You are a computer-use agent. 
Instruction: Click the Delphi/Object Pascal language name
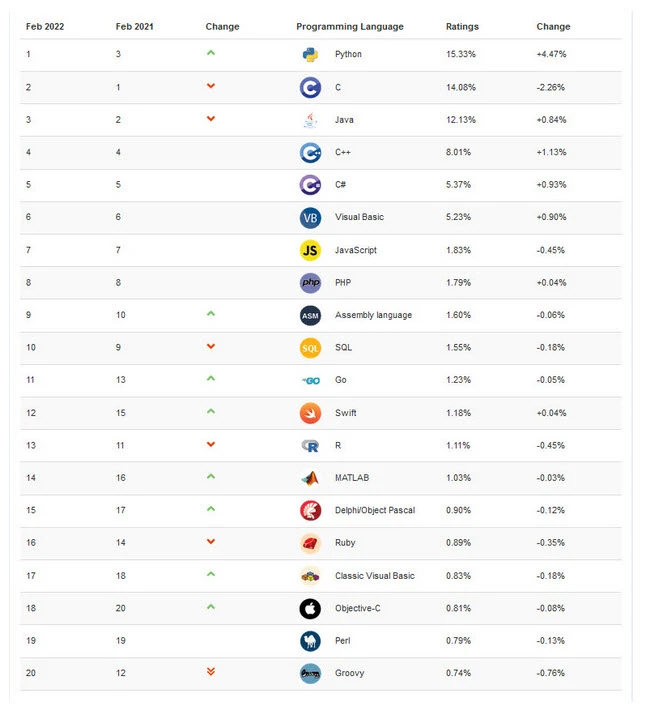tap(375, 510)
